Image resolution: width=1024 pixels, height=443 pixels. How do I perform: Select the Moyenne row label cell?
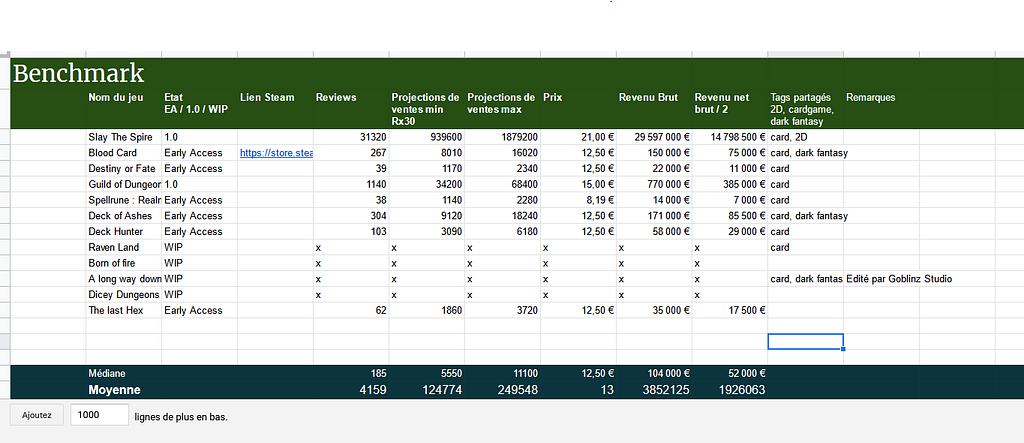[123, 390]
